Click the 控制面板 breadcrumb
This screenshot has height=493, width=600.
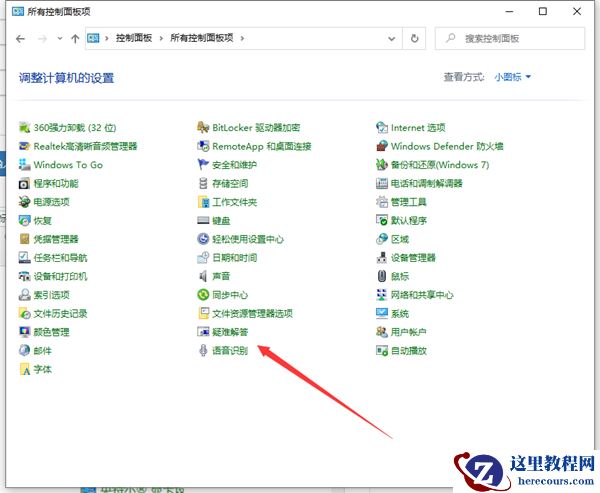pyautogui.click(x=134, y=38)
